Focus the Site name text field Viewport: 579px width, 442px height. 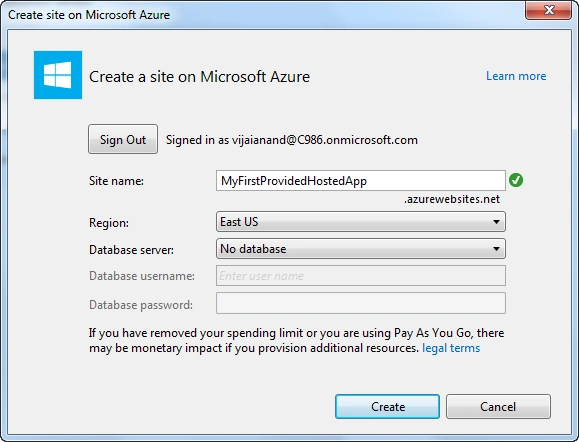tap(361, 181)
